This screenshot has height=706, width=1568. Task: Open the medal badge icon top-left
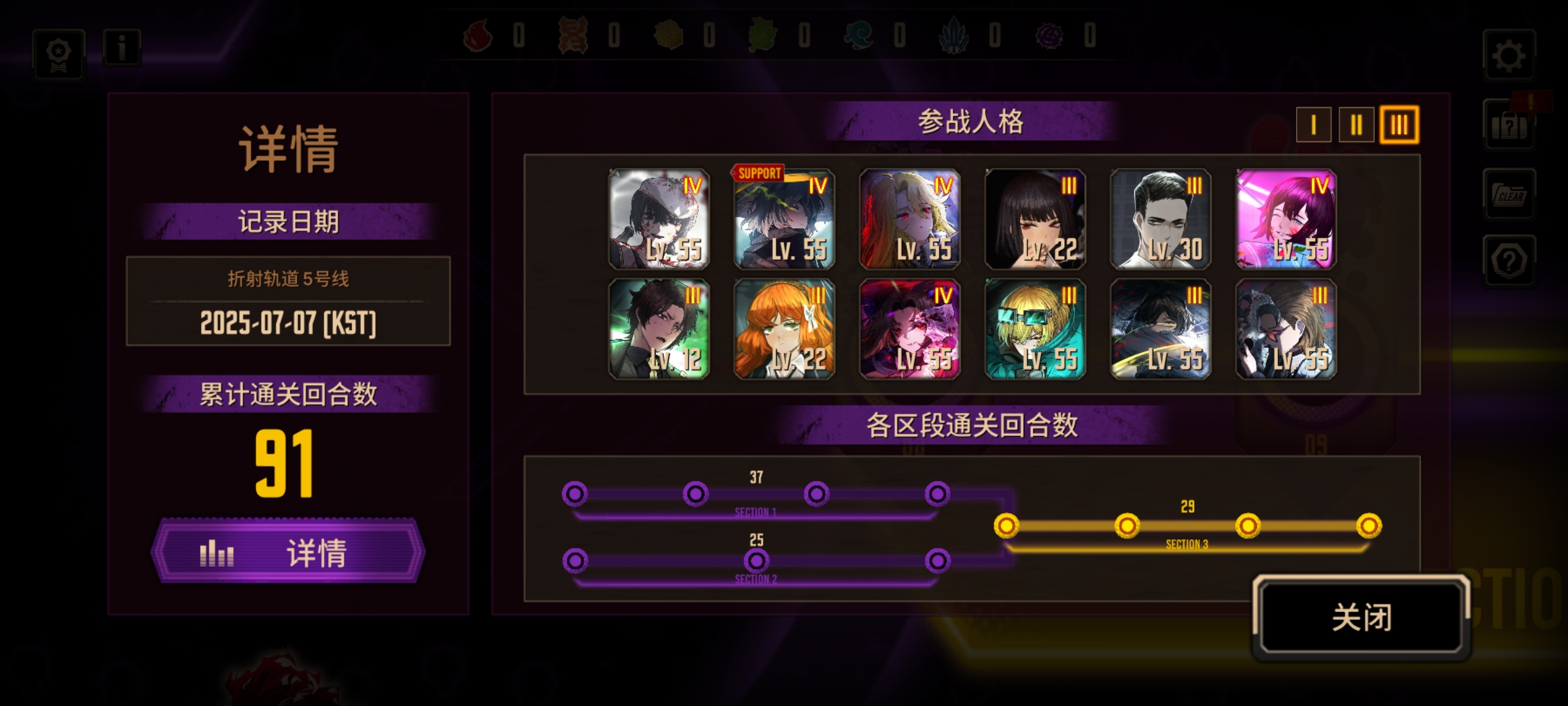point(59,54)
